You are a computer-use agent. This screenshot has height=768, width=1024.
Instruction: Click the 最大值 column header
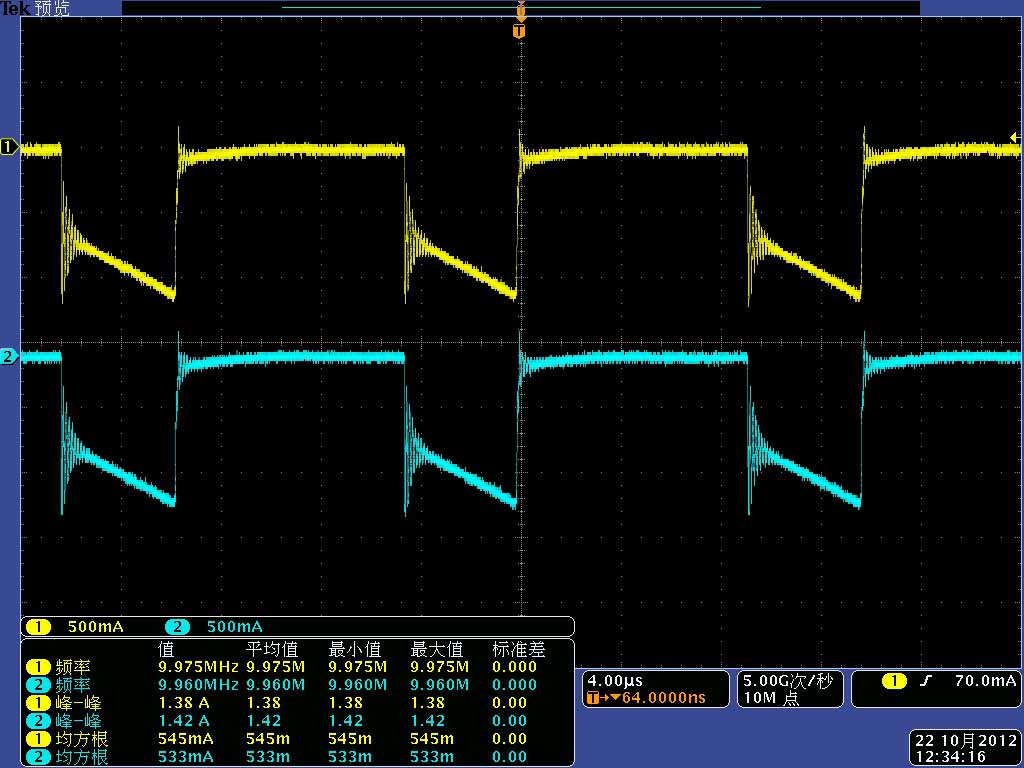click(437, 650)
